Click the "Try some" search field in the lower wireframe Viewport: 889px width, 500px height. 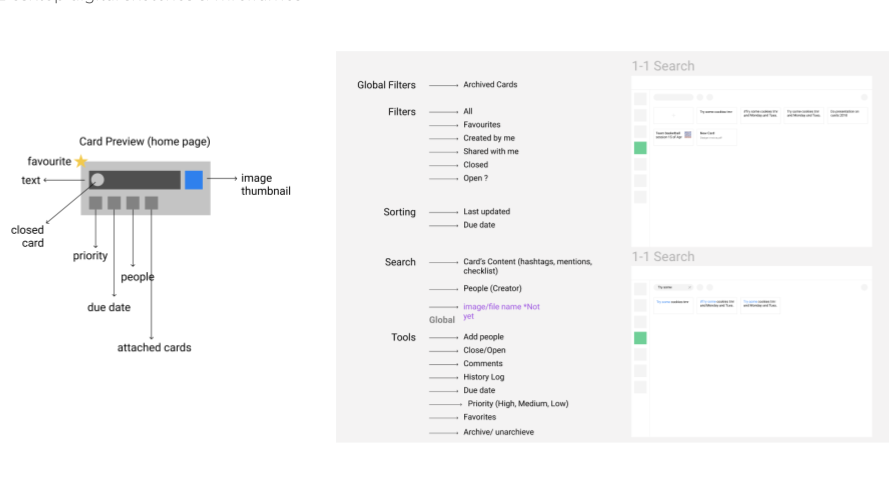click(x=672, y=286)
